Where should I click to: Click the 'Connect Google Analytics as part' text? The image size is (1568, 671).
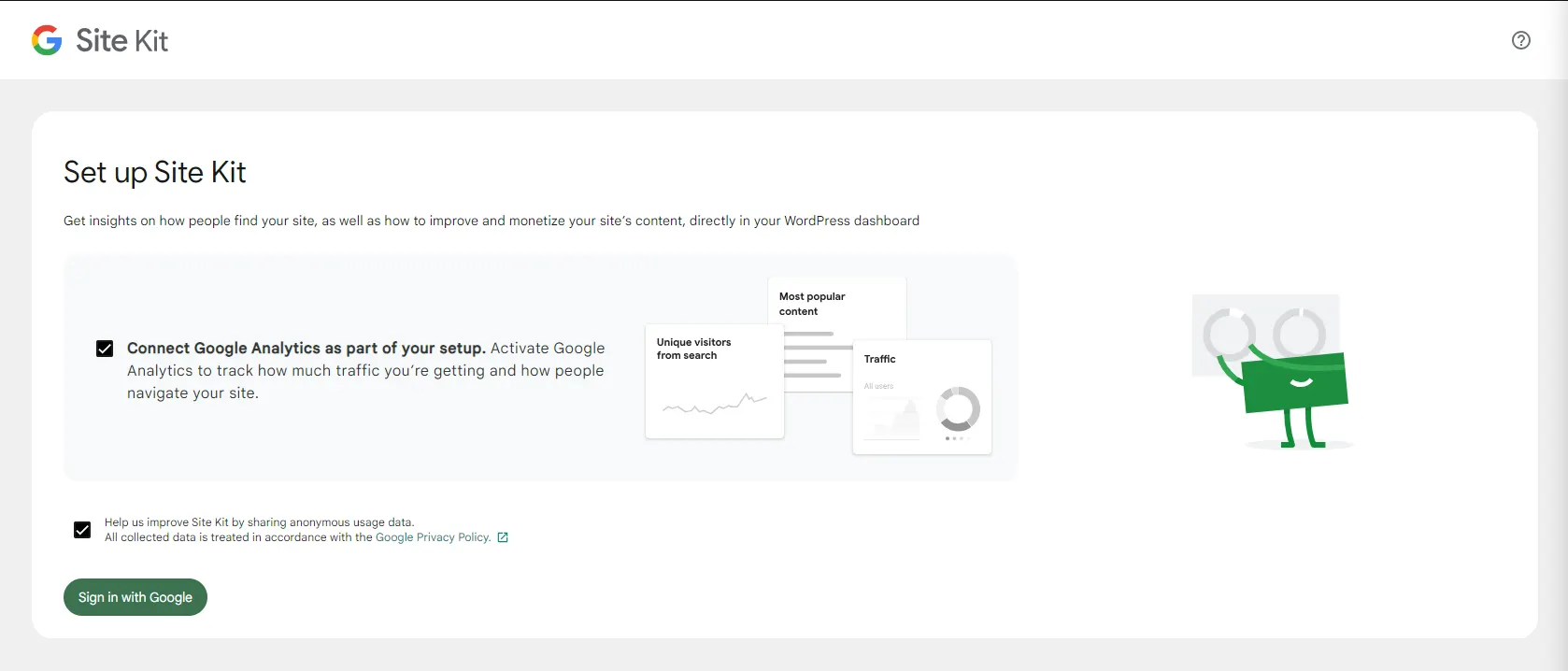(366, 370)
